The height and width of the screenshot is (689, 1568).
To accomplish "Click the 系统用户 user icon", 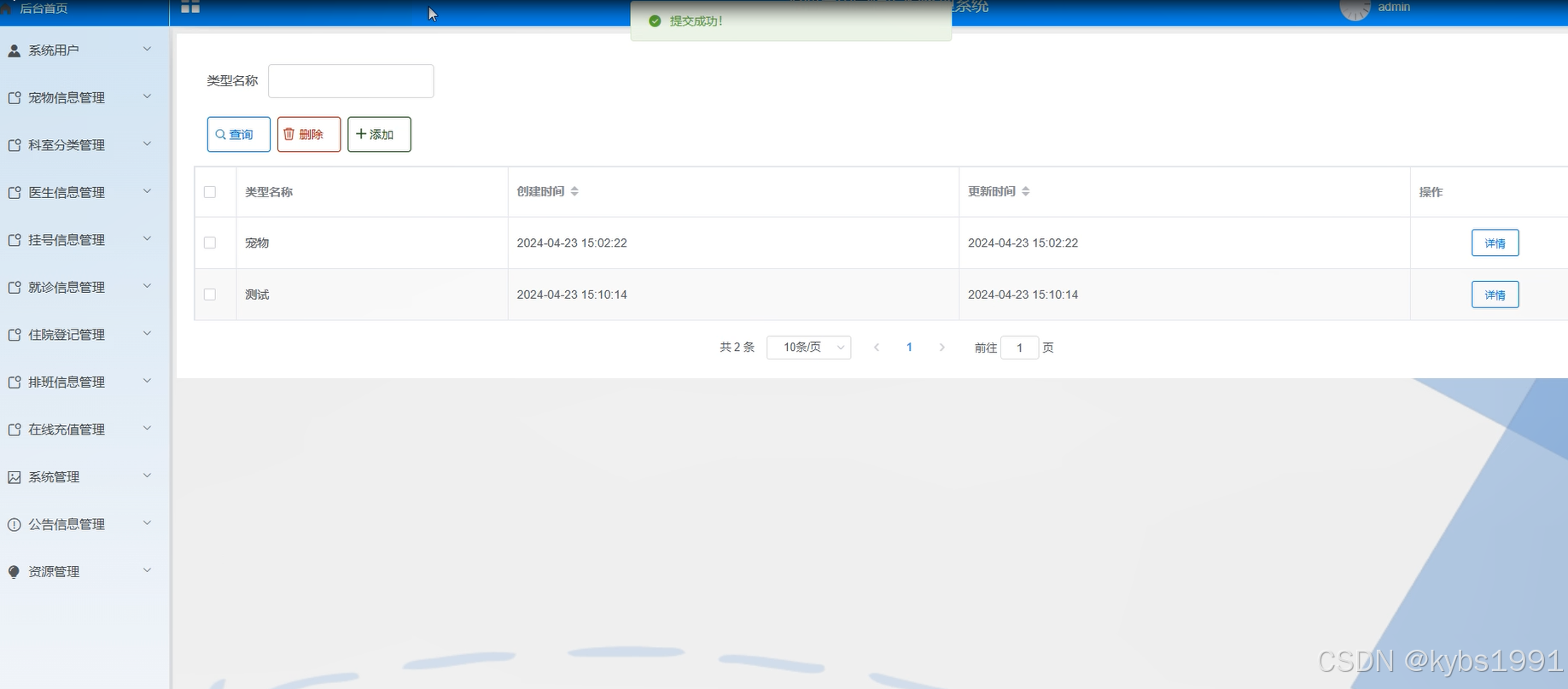I will tap(14, 50).
